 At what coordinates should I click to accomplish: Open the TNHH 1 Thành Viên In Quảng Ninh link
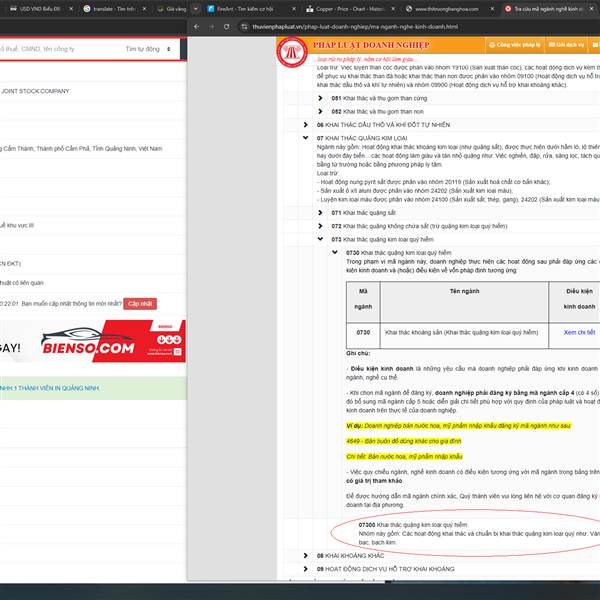click(49, 388)
